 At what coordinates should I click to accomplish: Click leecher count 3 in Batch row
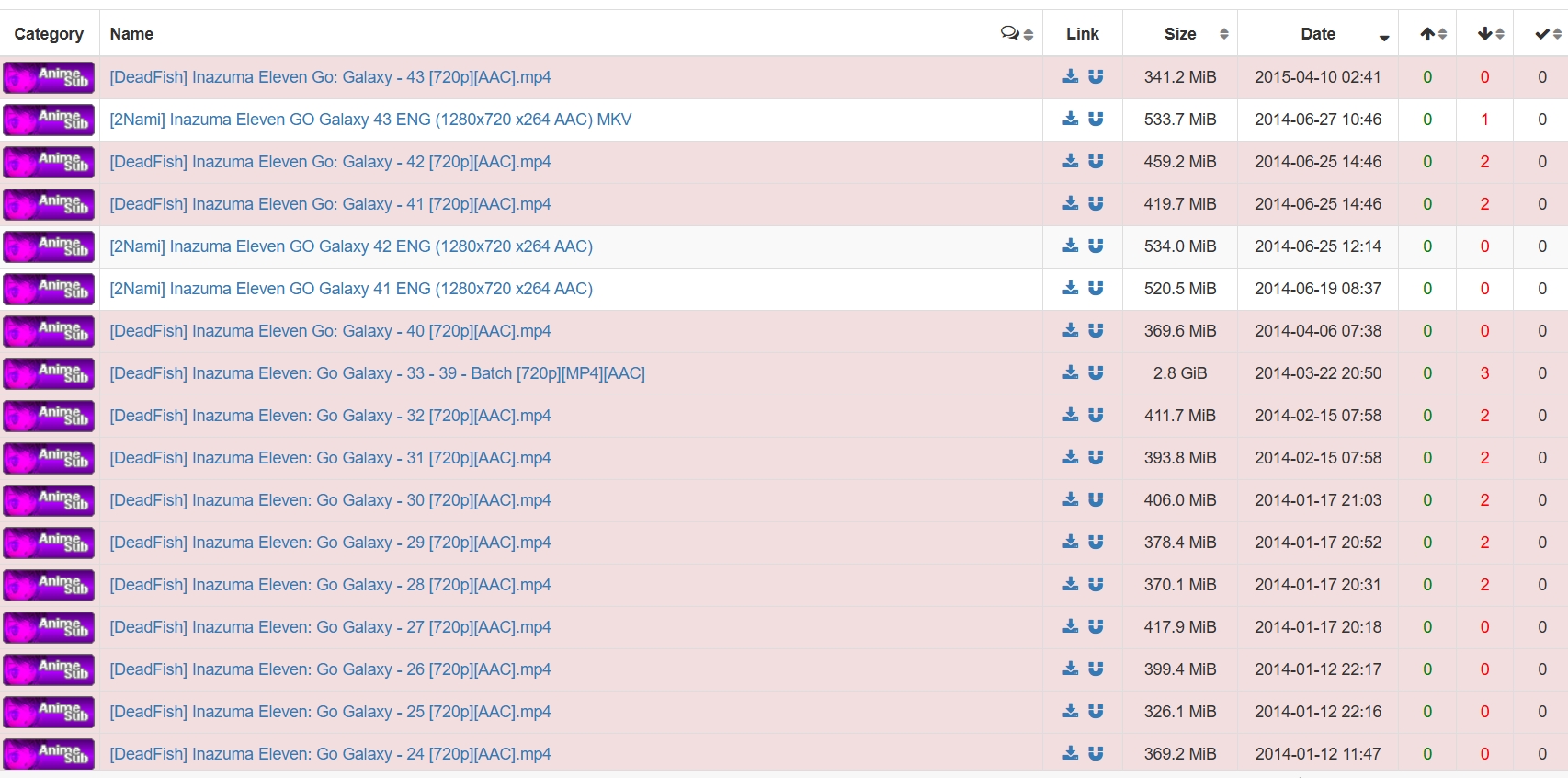1484,373
